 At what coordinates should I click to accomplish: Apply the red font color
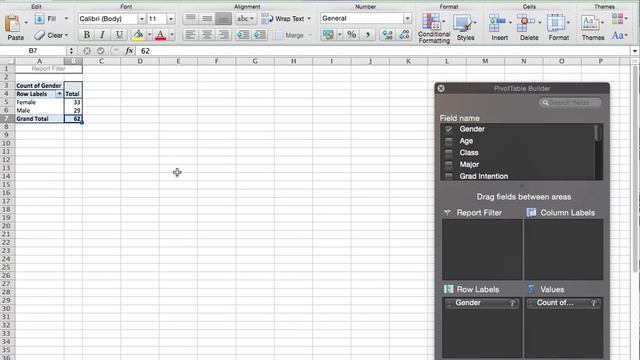tap(161, 35)
